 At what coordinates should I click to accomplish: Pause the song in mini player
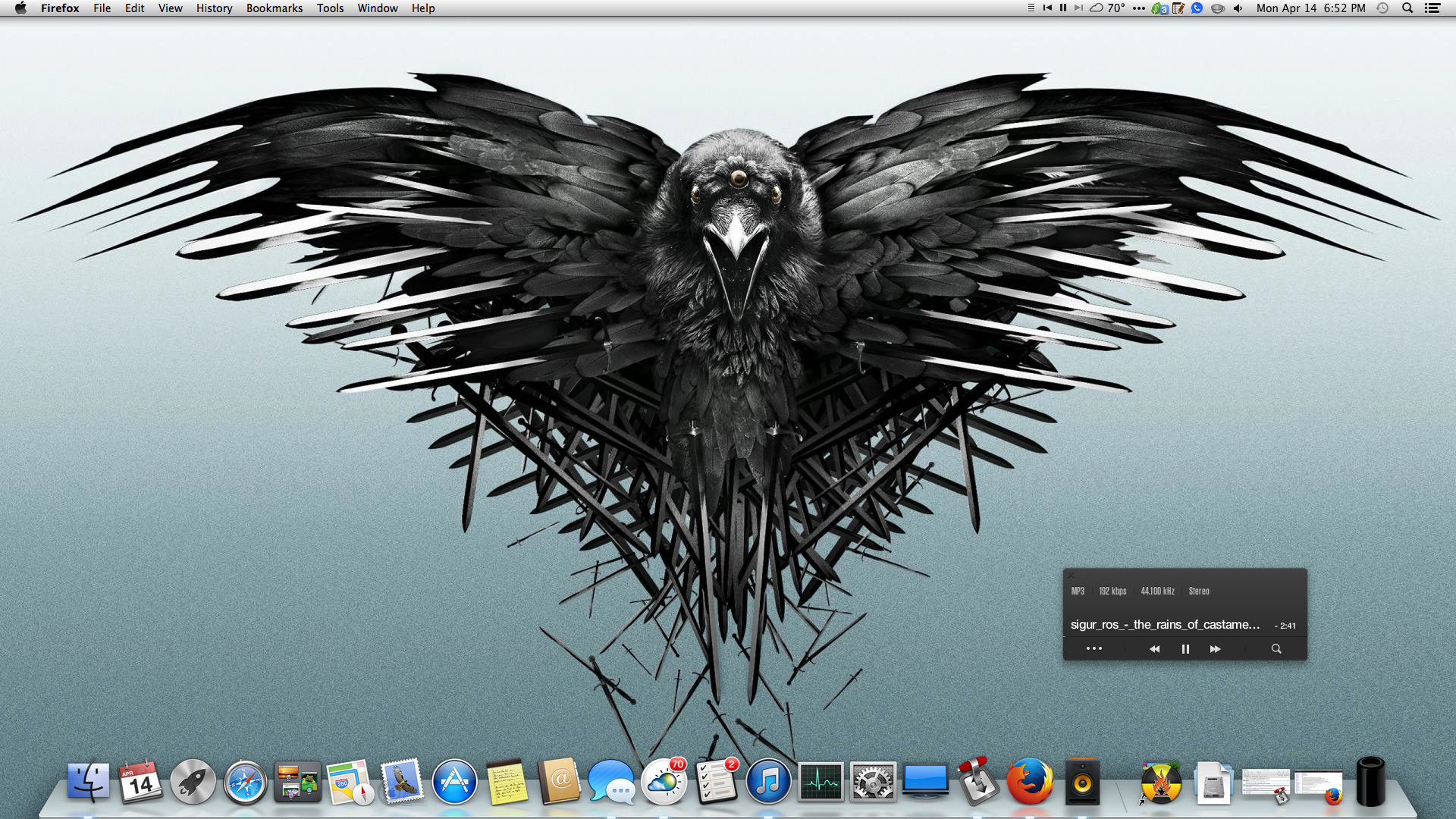click(1185, 648)
